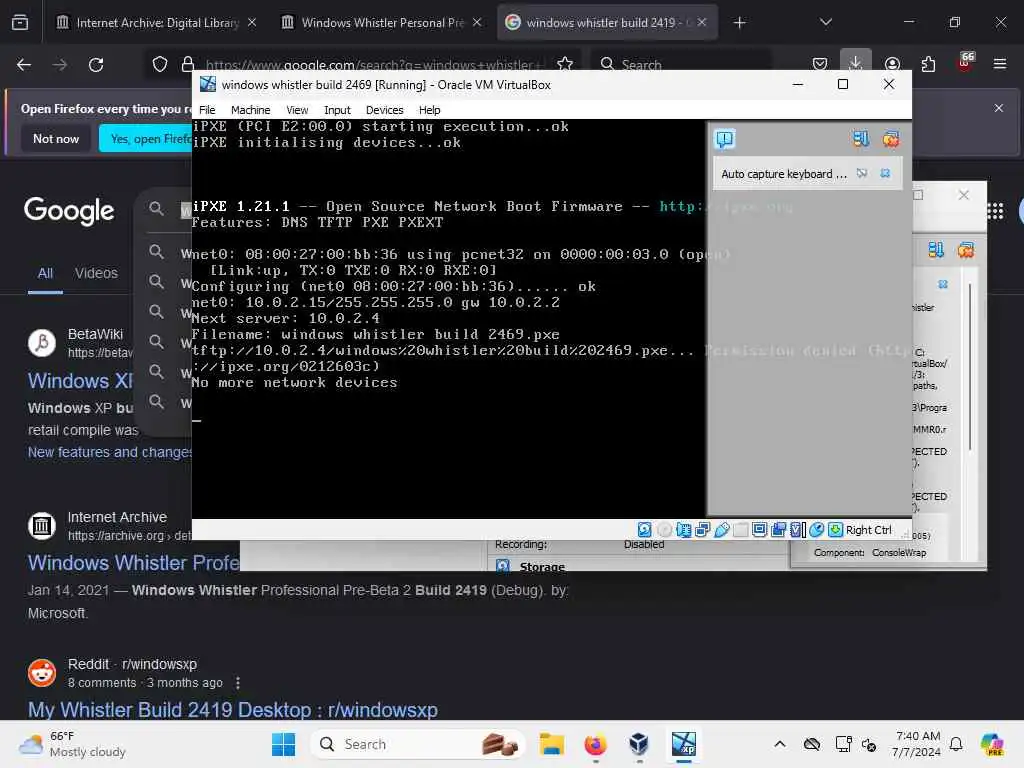Click the tracking protection shield icon
Viewport: 1024px width, 768px height.
[160, 64]
